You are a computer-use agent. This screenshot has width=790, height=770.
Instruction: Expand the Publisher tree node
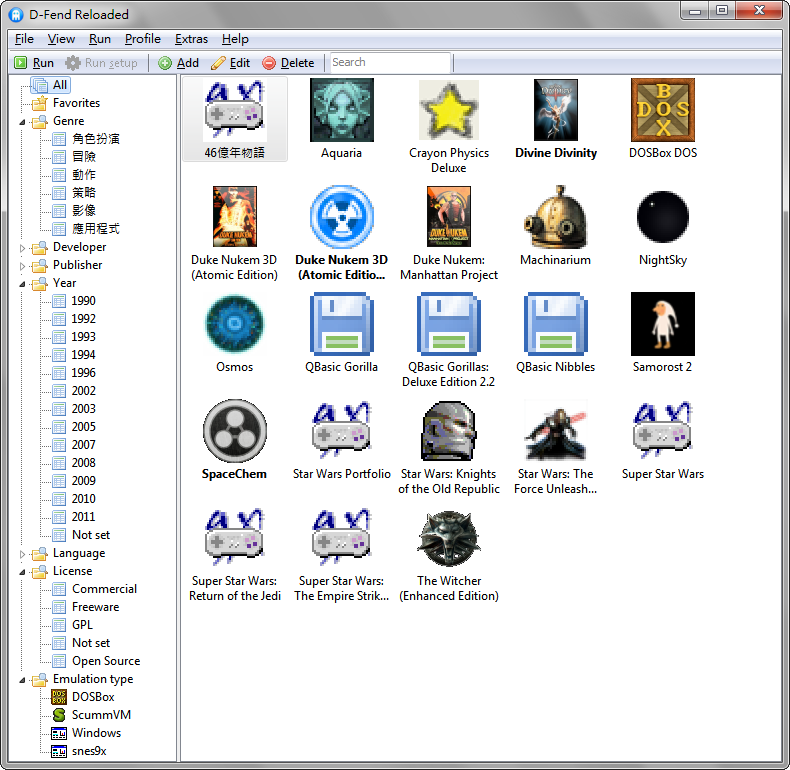click(x=22, y=266)
